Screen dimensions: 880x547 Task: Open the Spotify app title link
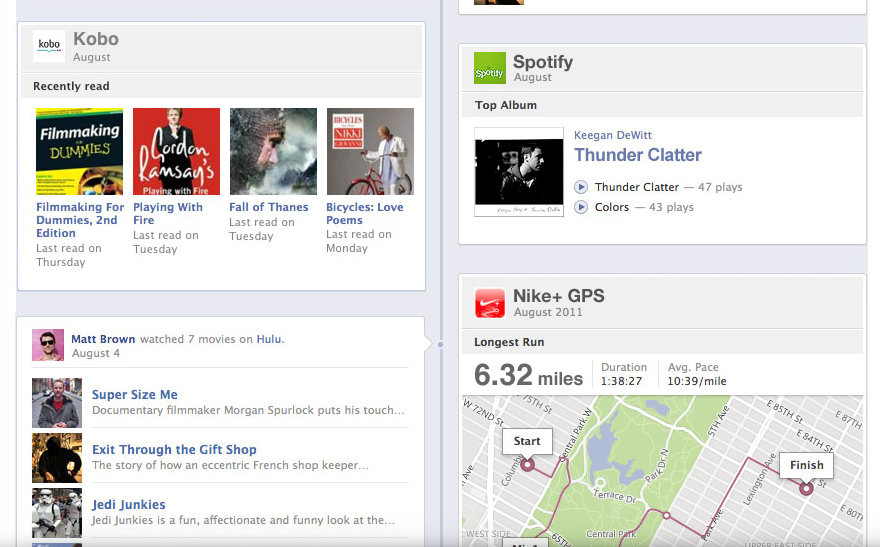[x=543, y=62]
